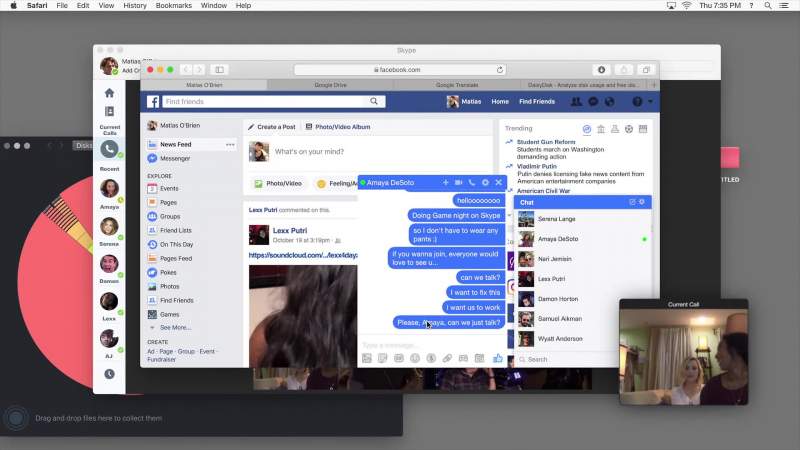
Task: Reload the facebook.com page
Action: (500, 69)
